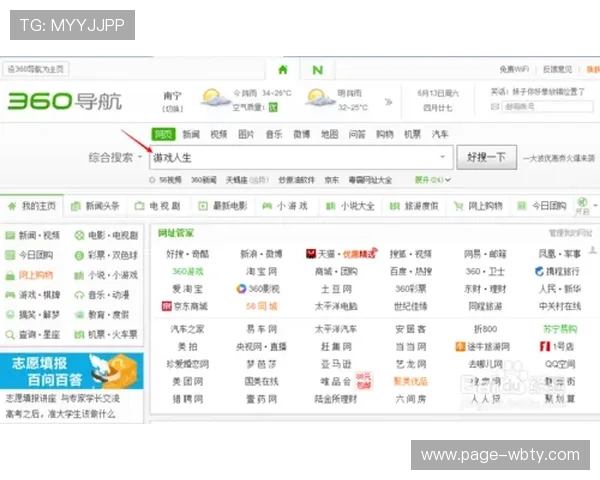This screenshot has height=480, width=600.
Task: Click 高考之后，准大学生该做什么 headline
Action: [x=60, y=414]
